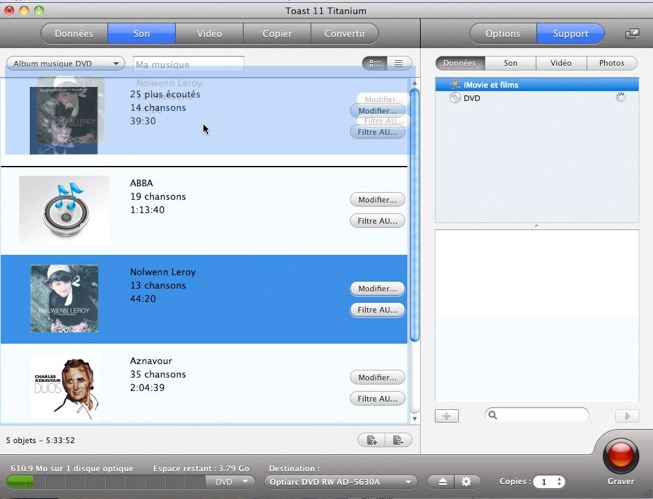Screen dimensions: 653x499
Task: Switch to detailed thumbnail list view
Action: tap(375, 63)
